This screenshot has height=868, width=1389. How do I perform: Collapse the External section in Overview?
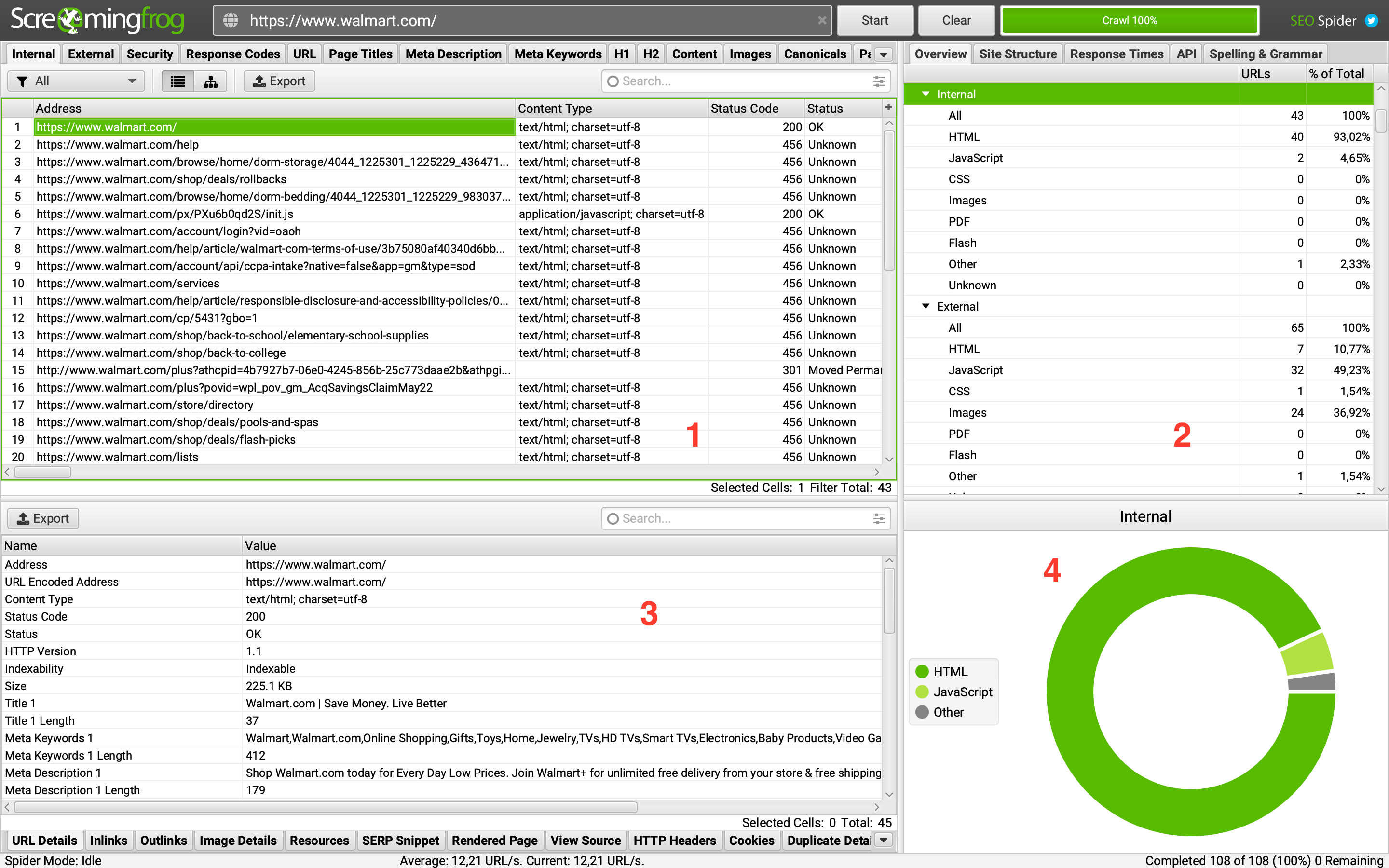[x=925, y=306]
